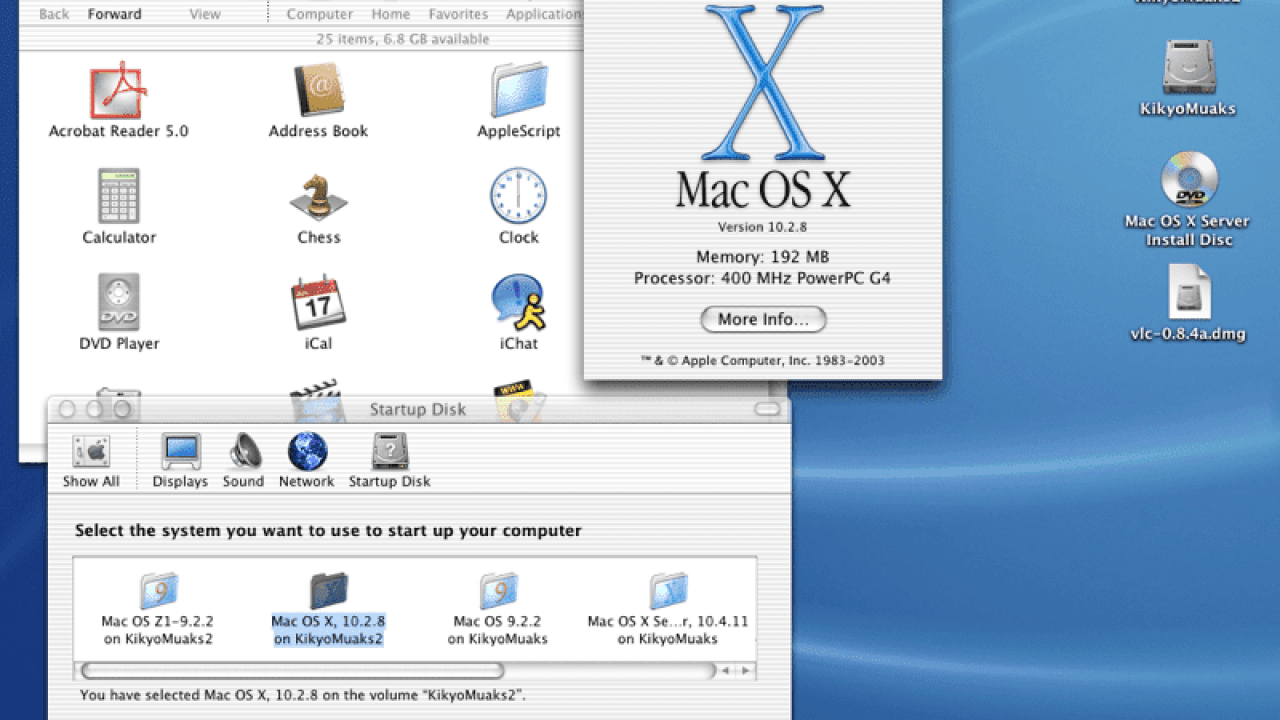Open the Network preference pane
The width and height of the screenshot is (1280, 720).
pyautogui.click(x=307, y=461)
